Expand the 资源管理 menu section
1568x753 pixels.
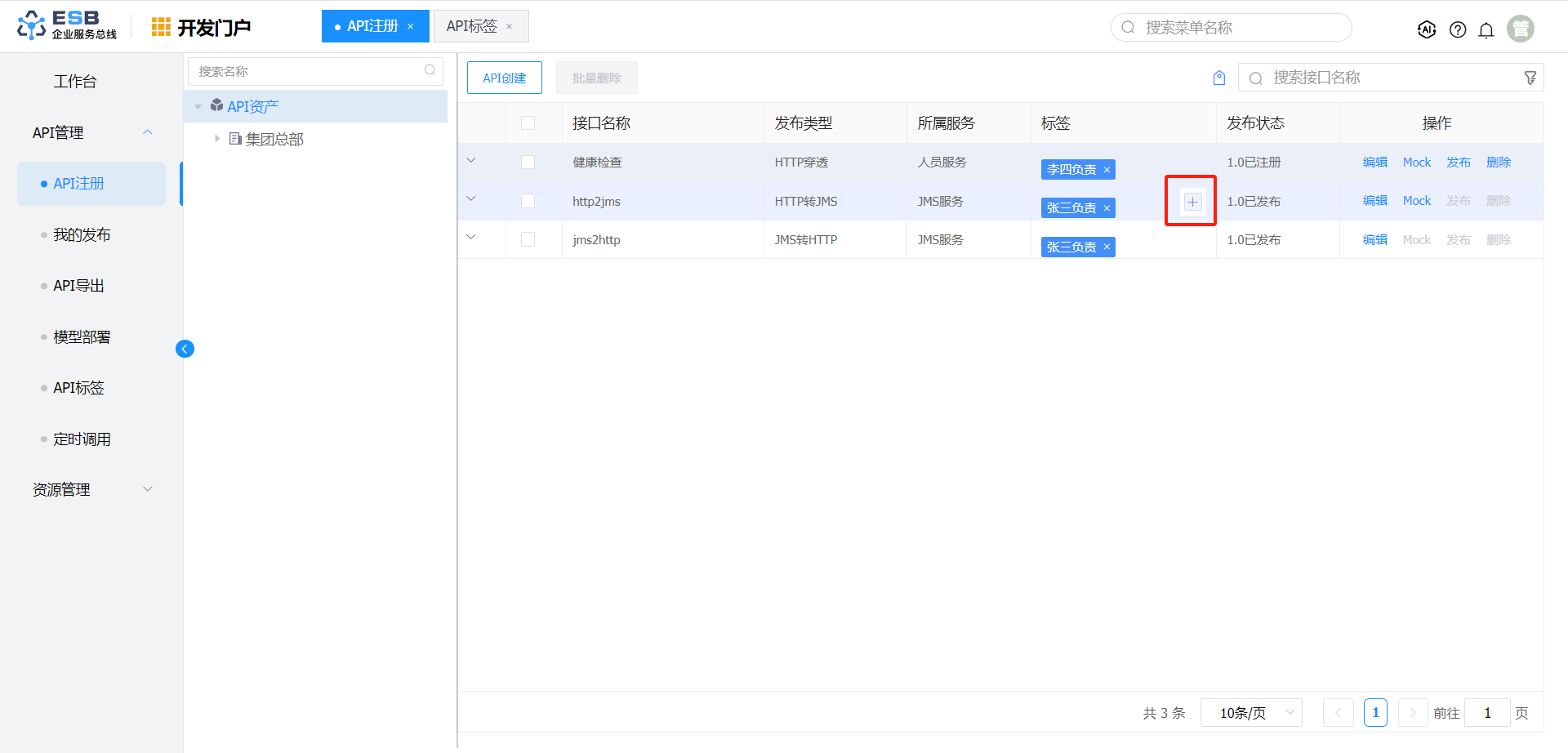(x=91, y=489)
